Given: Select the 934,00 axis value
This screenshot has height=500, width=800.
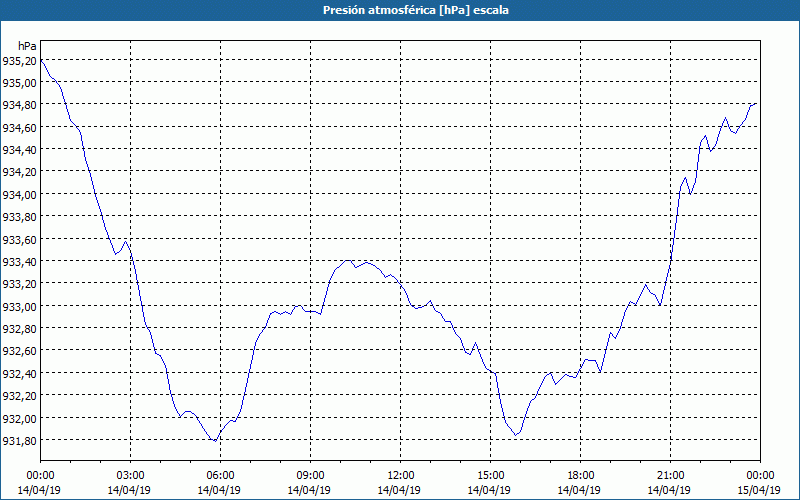Looking at the screenshot, I should (19, 195).
